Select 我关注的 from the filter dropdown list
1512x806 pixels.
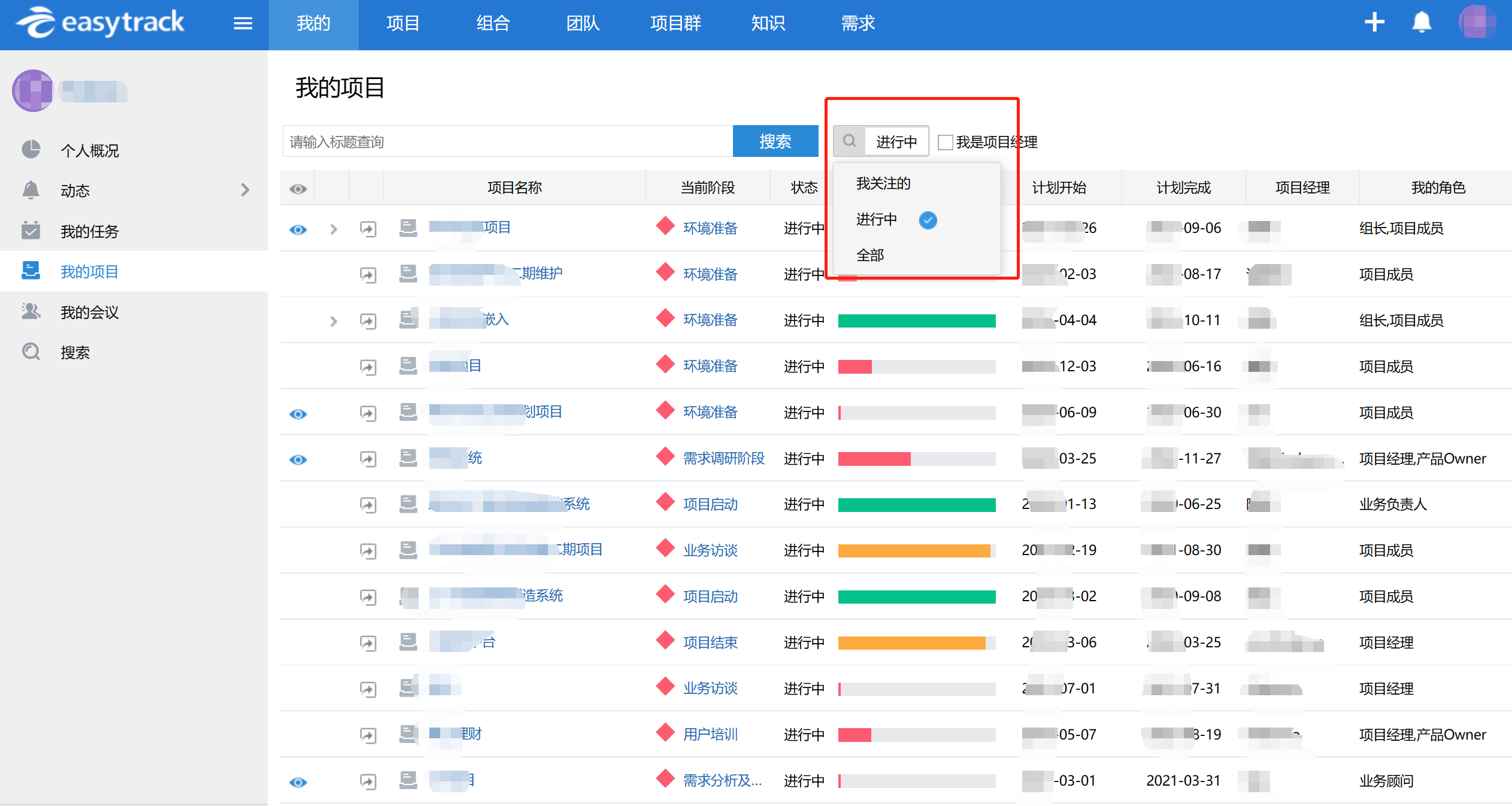883,183
